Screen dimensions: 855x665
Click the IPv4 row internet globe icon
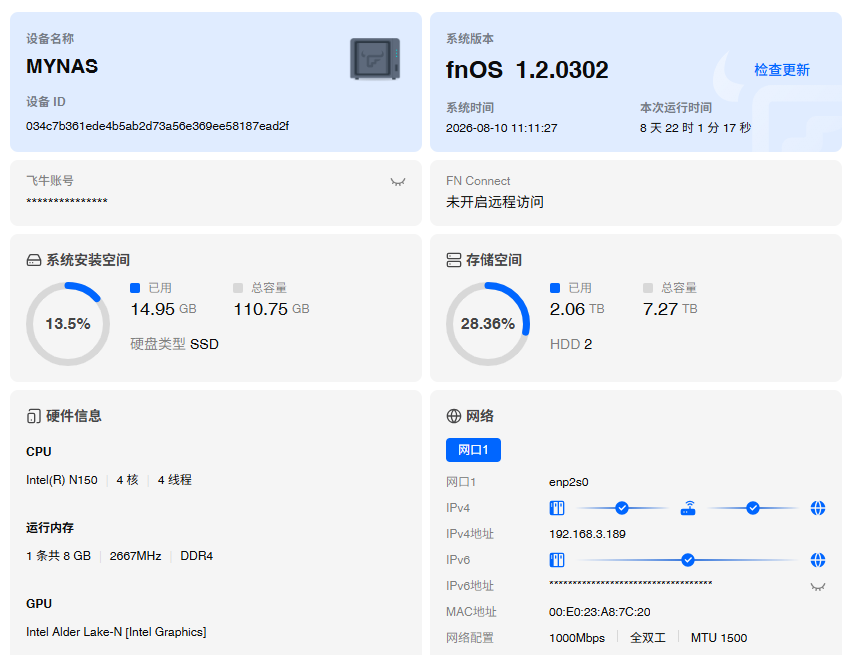817,508
